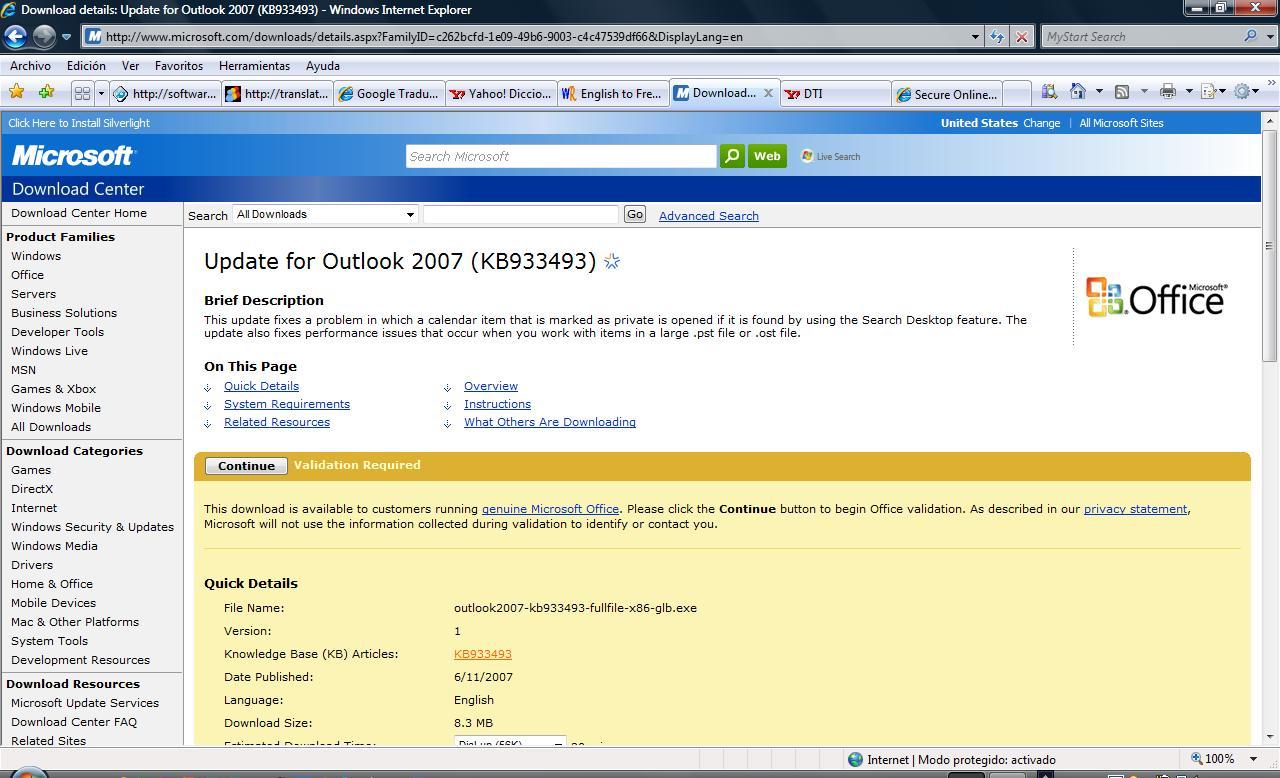Click the Add to Favorites icon

[x=46, y=92]
